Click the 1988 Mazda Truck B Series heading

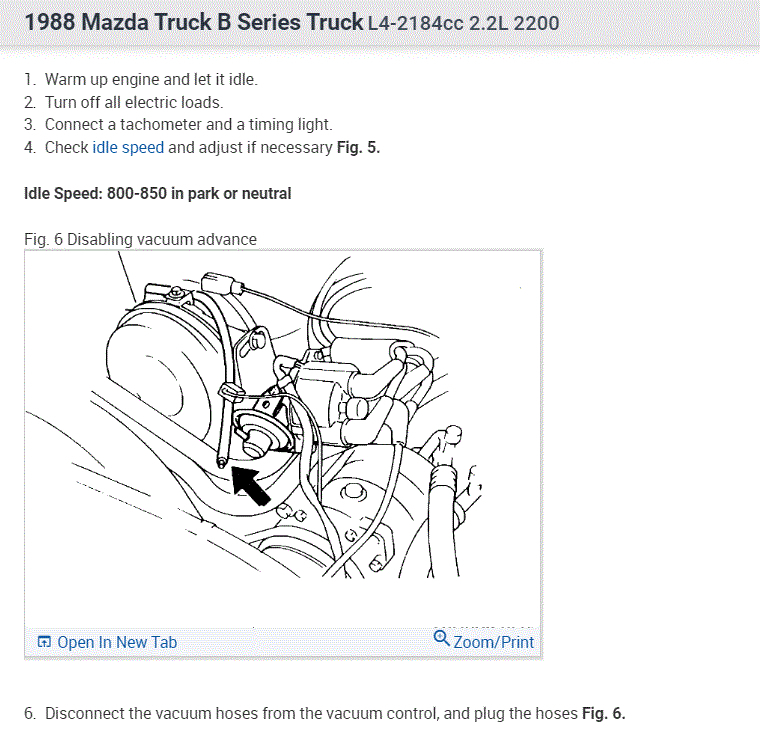coord(193,21)
